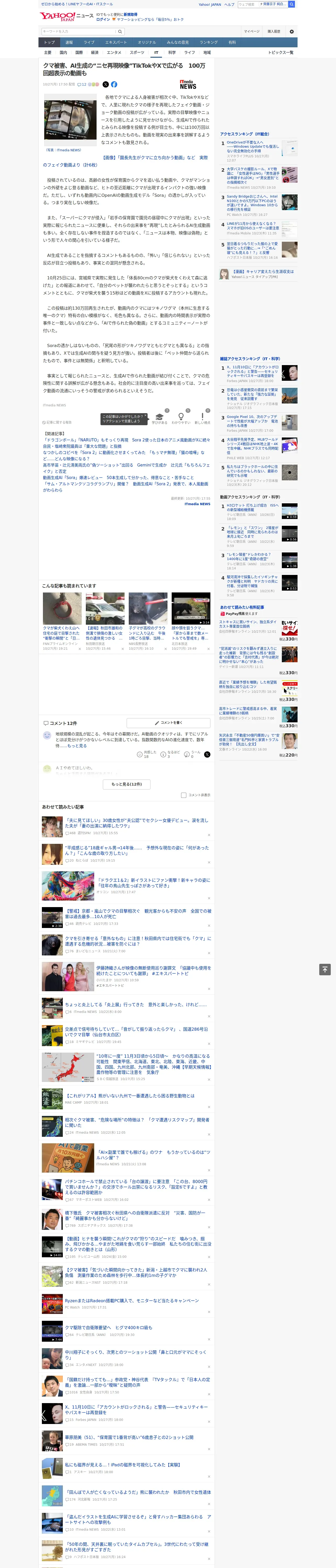This screenshot has width=336, height=1568.
Task: Select the ランキング tab
Action: click(x=209, y=43)
